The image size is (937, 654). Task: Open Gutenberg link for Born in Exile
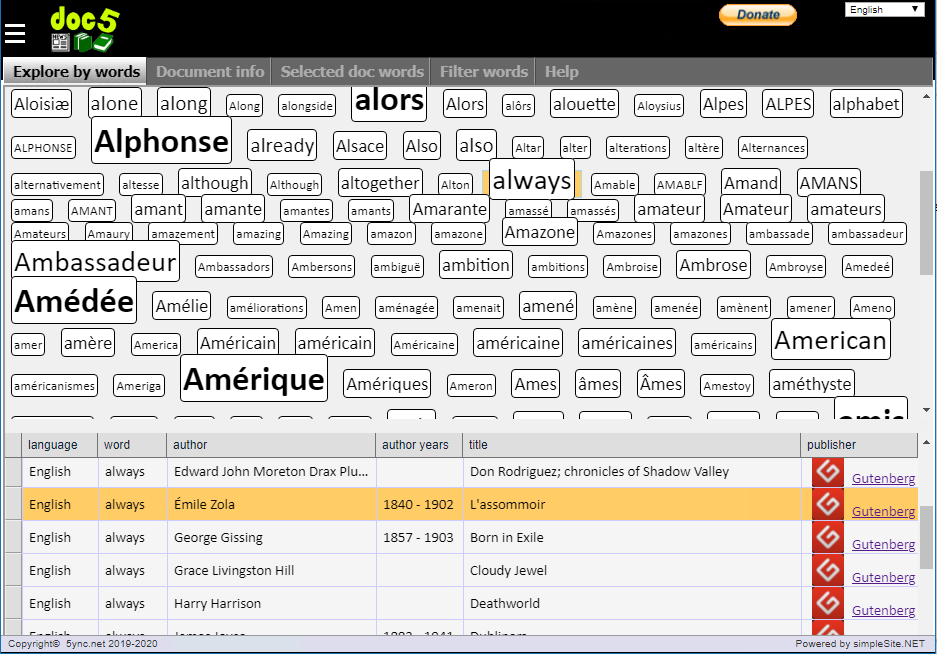[x=883, y=544]
